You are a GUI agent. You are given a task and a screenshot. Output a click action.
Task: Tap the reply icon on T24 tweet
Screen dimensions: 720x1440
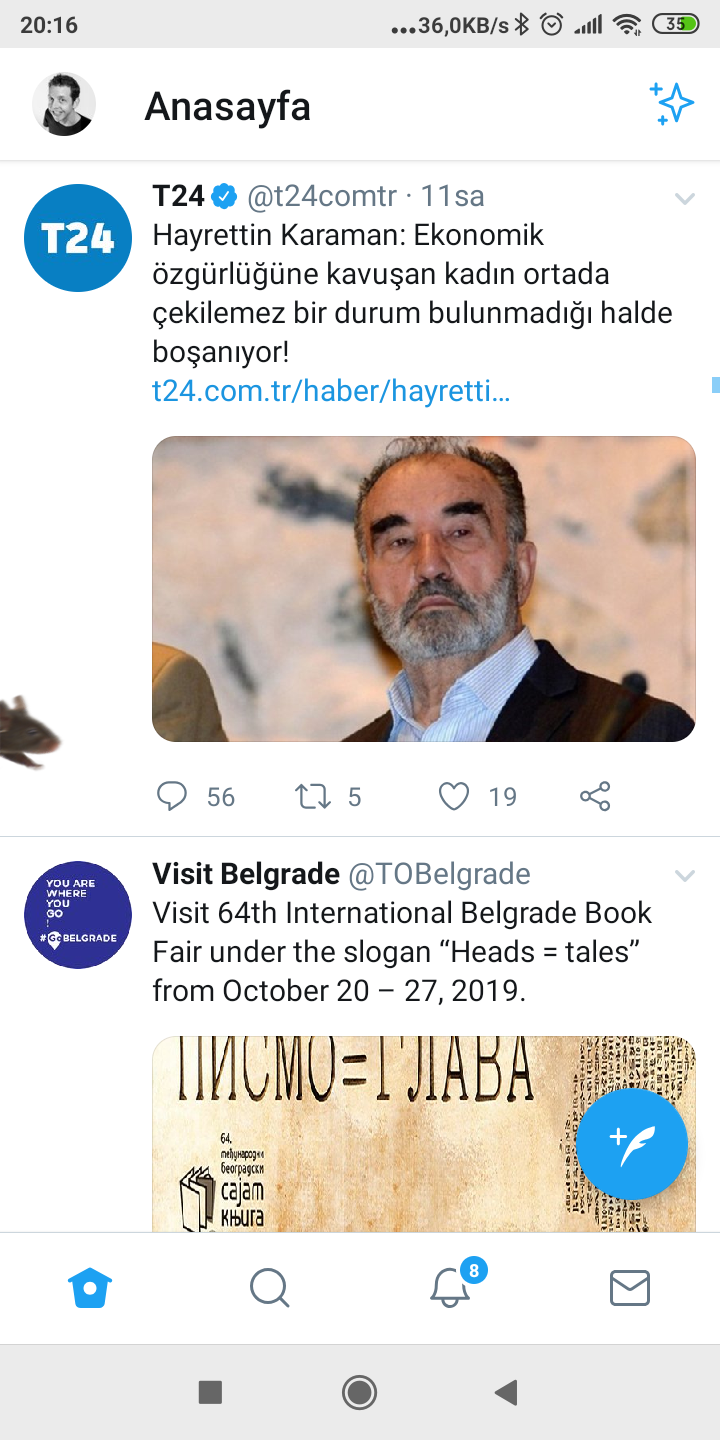[x=173, y=796]
